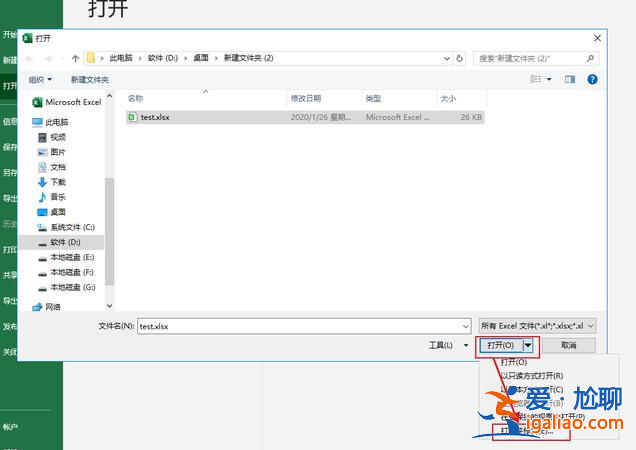Open the 下载 folder
636x450 pixels.
click(x=52, y=182)
